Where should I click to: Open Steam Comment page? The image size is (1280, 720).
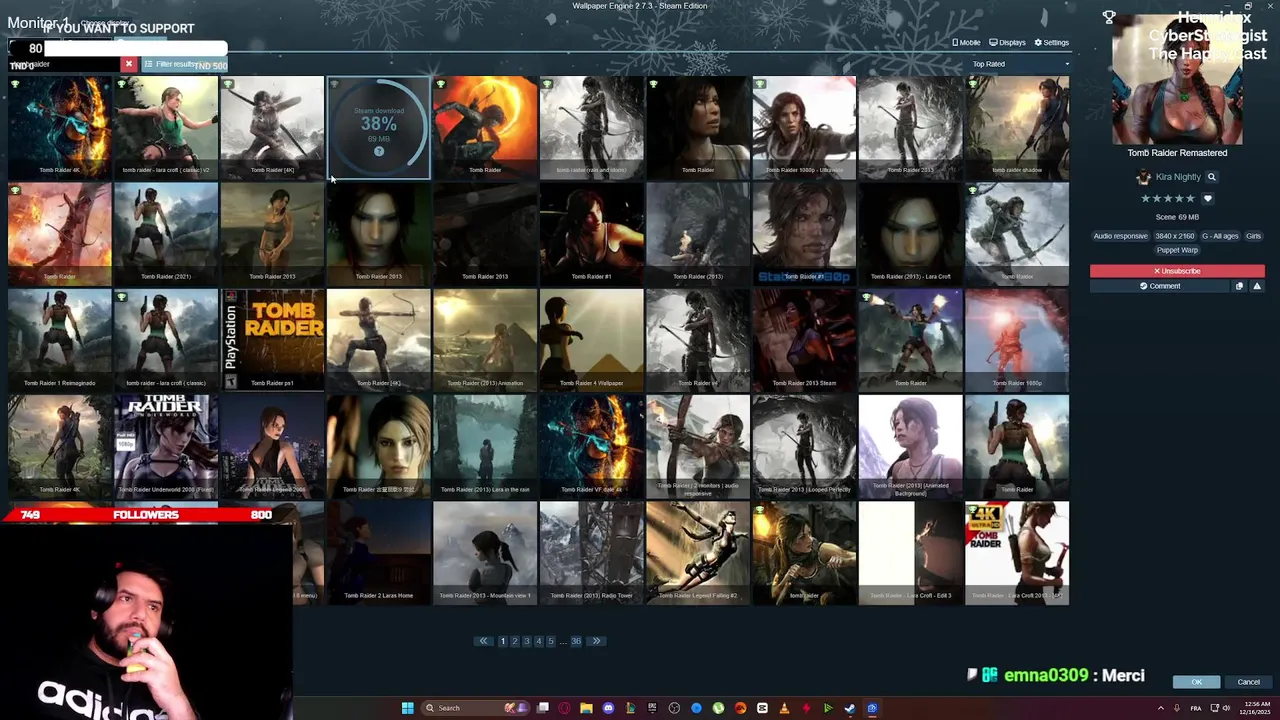[1160, 286]
